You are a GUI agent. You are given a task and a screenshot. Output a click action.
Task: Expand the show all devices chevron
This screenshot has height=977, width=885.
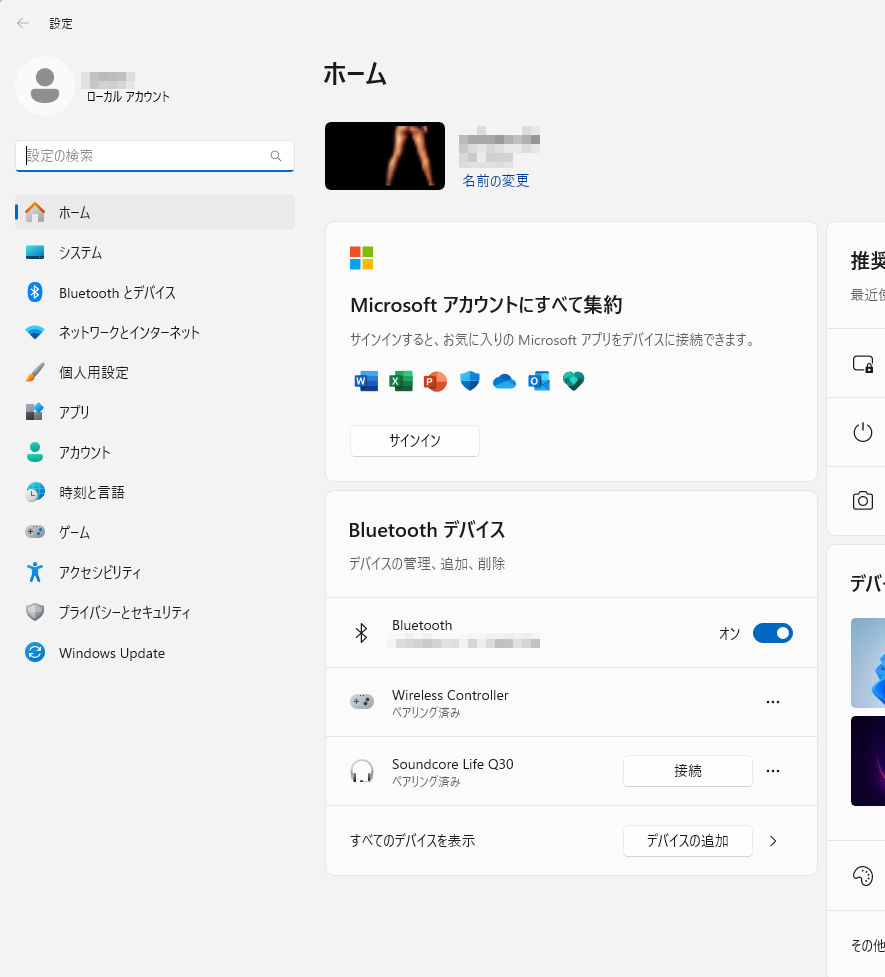(x=772, y=841)
